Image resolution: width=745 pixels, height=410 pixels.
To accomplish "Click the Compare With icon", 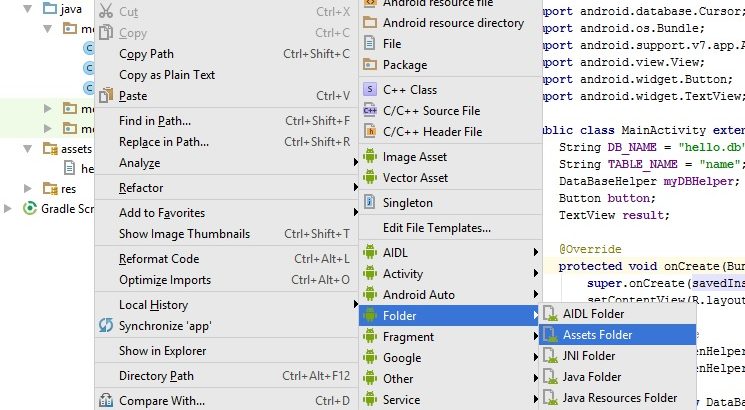I will (x=106, y=401).
